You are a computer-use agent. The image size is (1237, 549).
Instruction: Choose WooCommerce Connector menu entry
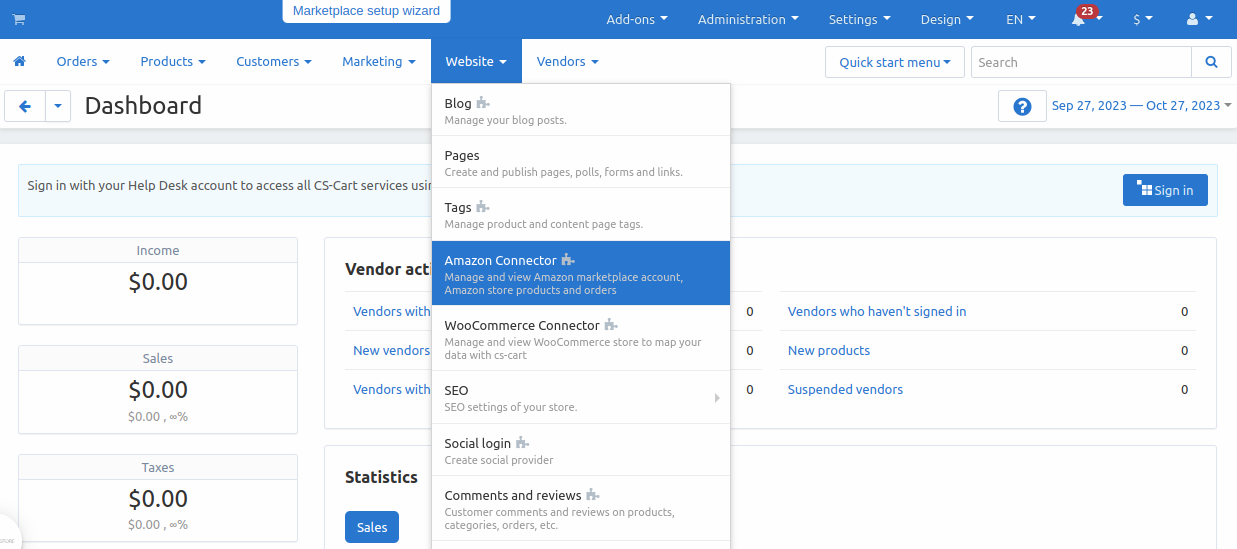click(x=580, y=338)
